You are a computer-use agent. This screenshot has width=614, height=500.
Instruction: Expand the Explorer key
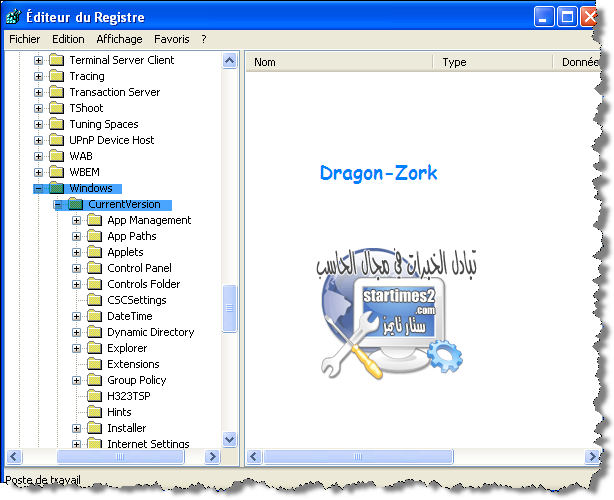pyautogui.click(x=76, y=348)
